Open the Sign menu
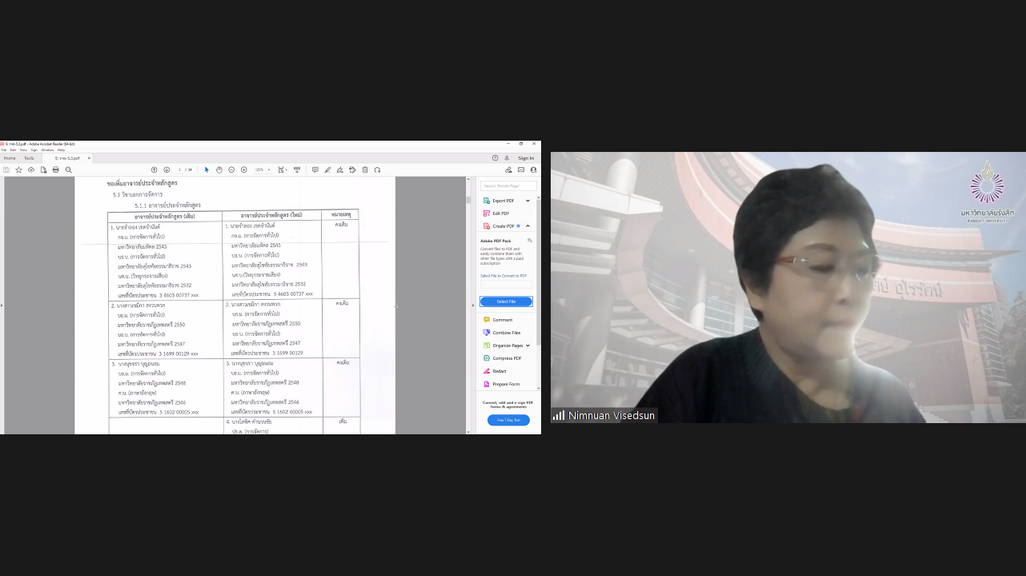This screenshot has width=1026, height=576. point(34,150)
